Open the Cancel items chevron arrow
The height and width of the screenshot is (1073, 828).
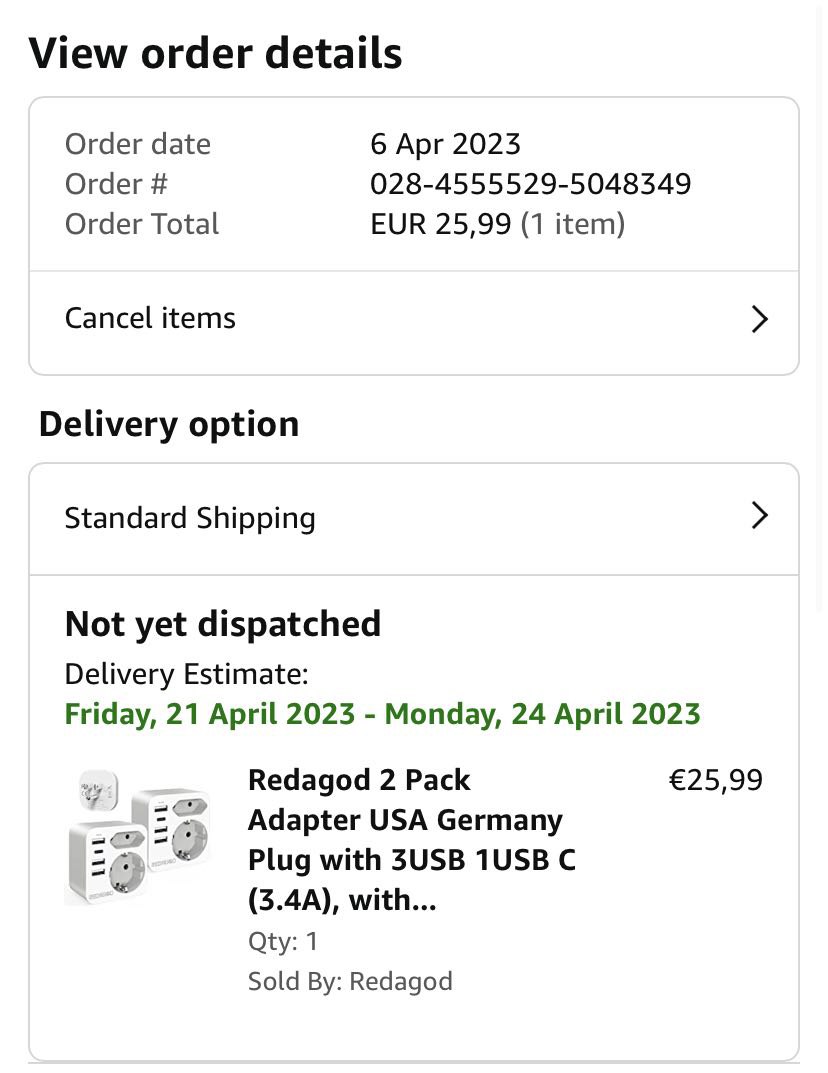click(x=759, y=319)
